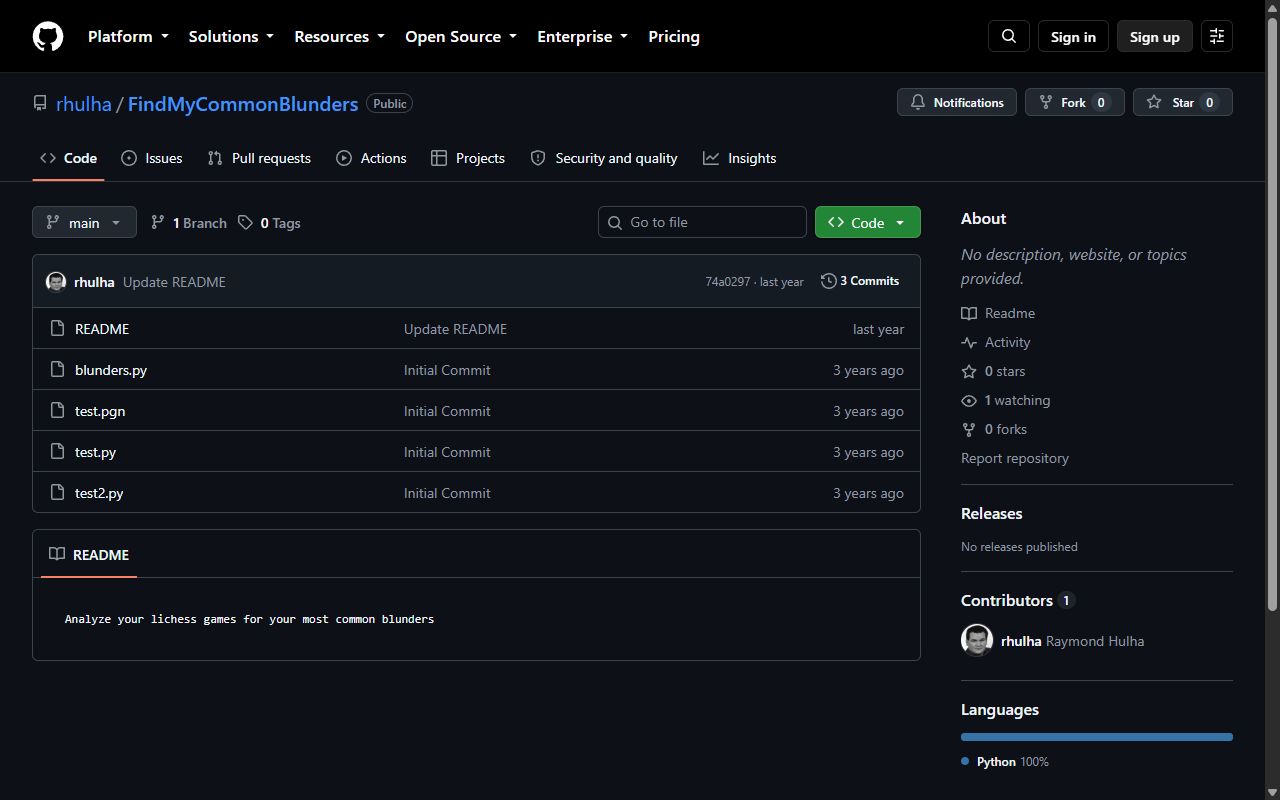Open the Contributors heading link
This screenshot has height=800, width=1280.
[x=1017, y=600]
